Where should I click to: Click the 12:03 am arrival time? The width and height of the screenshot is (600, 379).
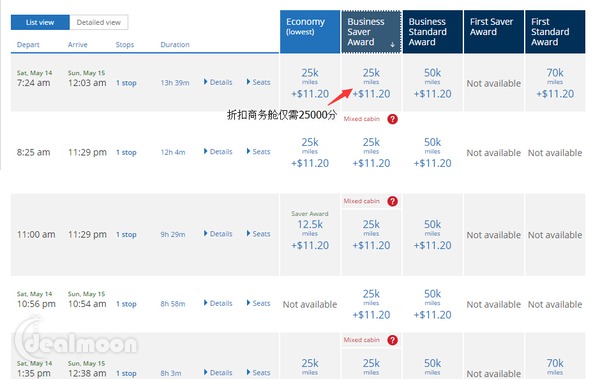click(87, 83)
